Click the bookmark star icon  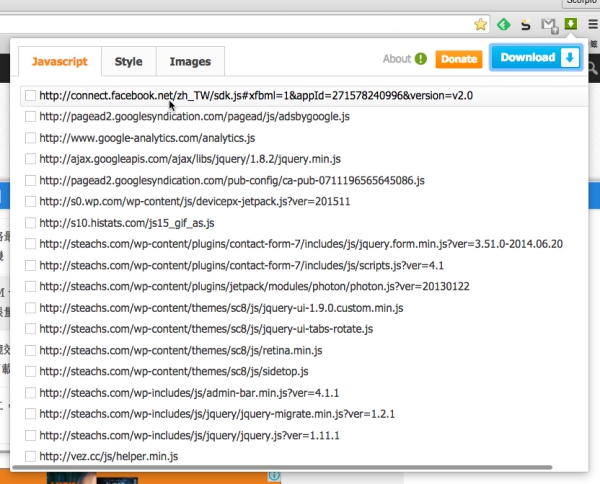[480, 24]
